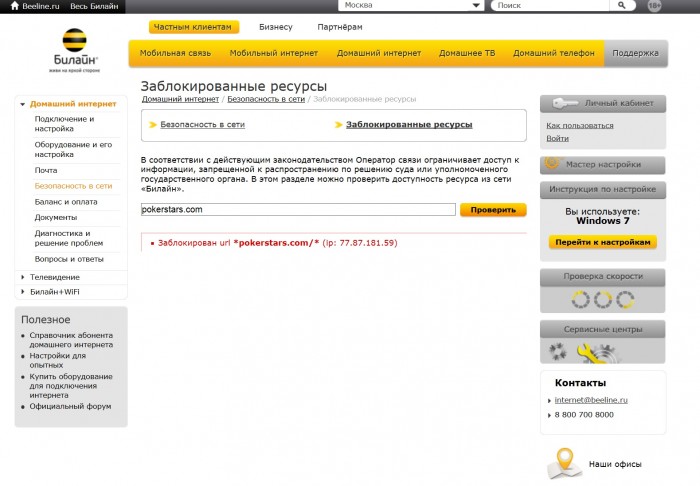The image size is (700, 486).
Task: Click the Личный кабинет panel header
Action: tap(603, 104)
